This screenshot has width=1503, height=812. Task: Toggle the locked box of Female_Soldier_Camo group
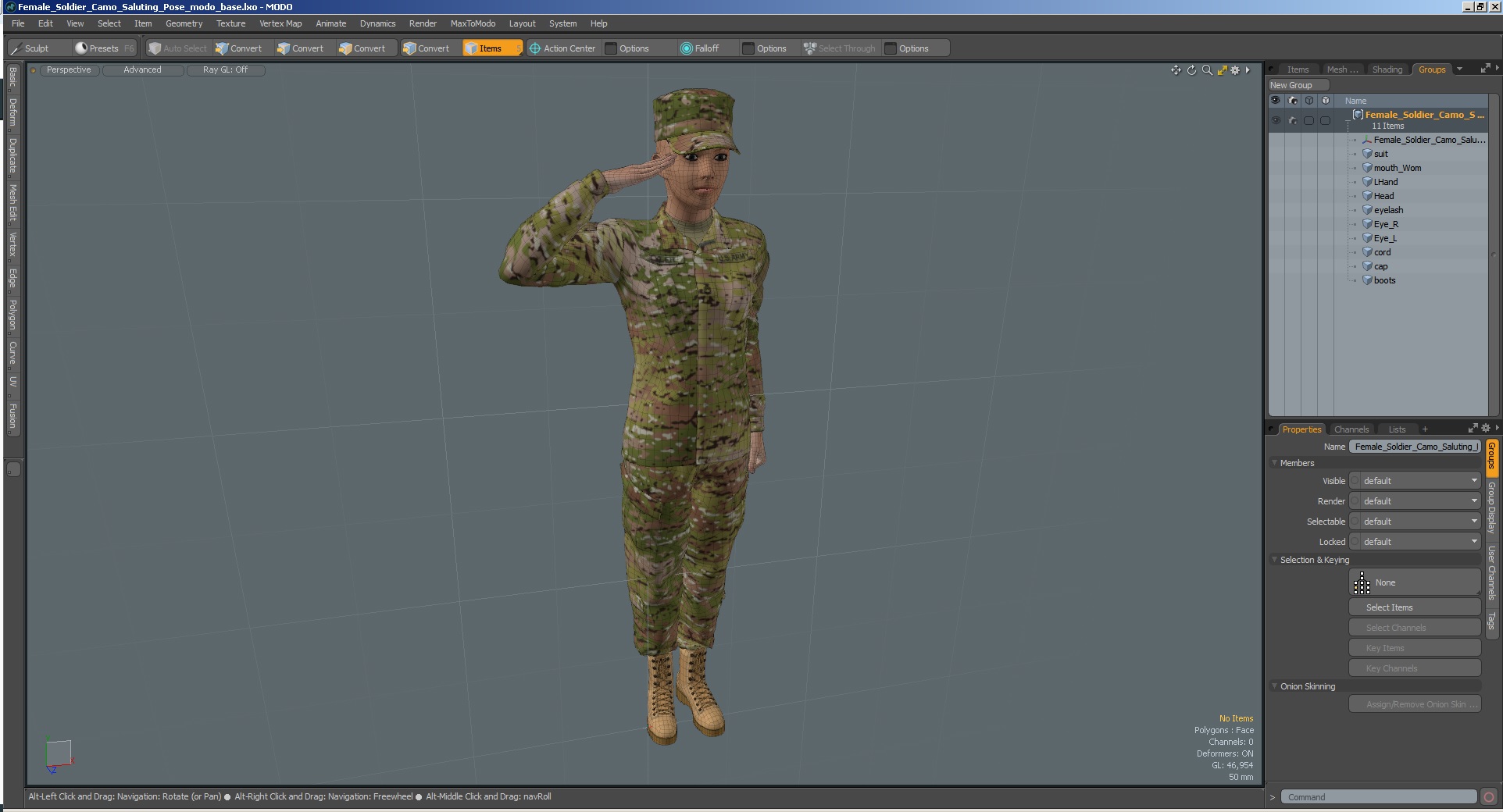pos(1326,120)
